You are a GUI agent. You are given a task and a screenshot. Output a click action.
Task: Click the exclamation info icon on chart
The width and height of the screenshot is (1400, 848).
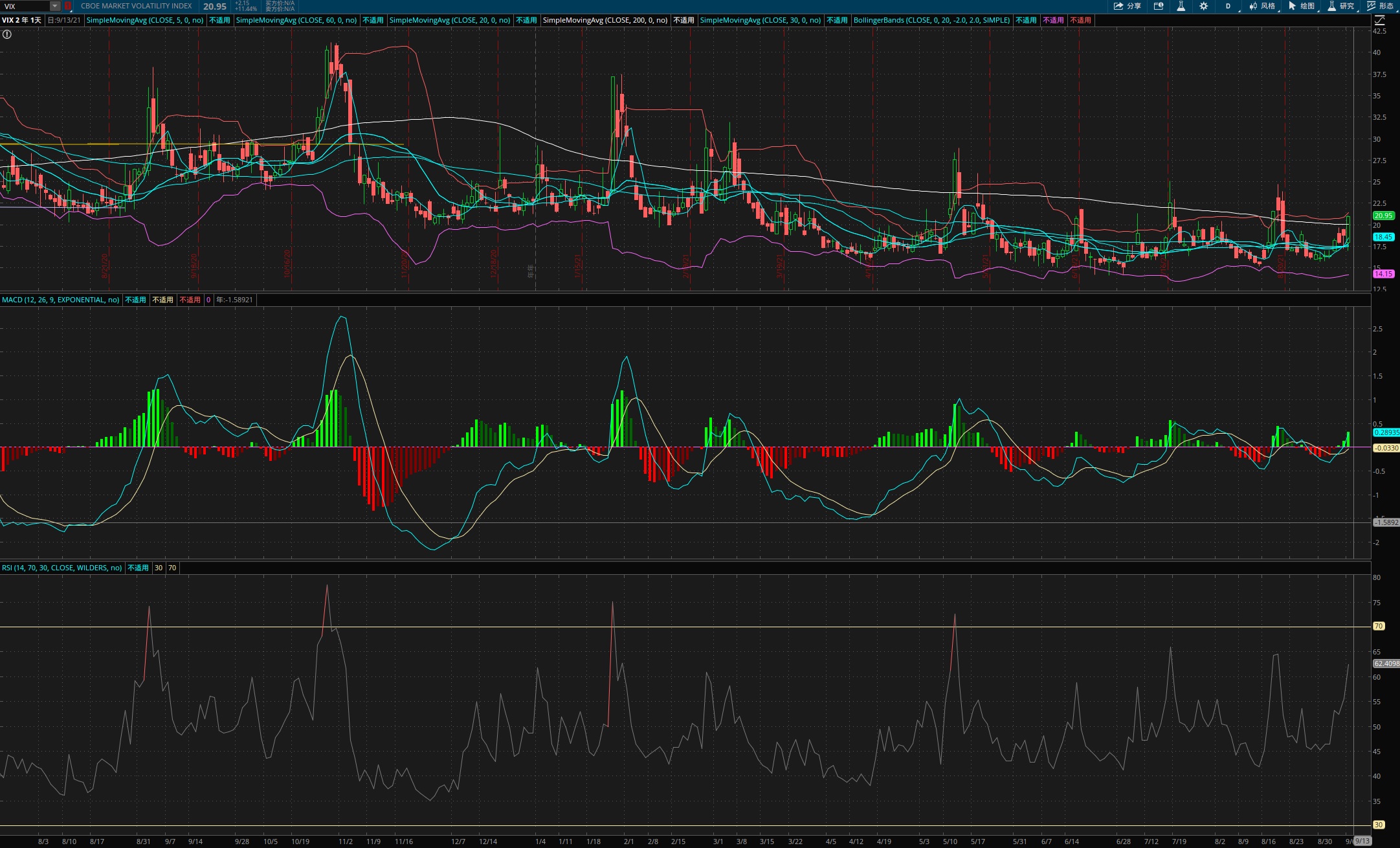[x=7, y=34]
